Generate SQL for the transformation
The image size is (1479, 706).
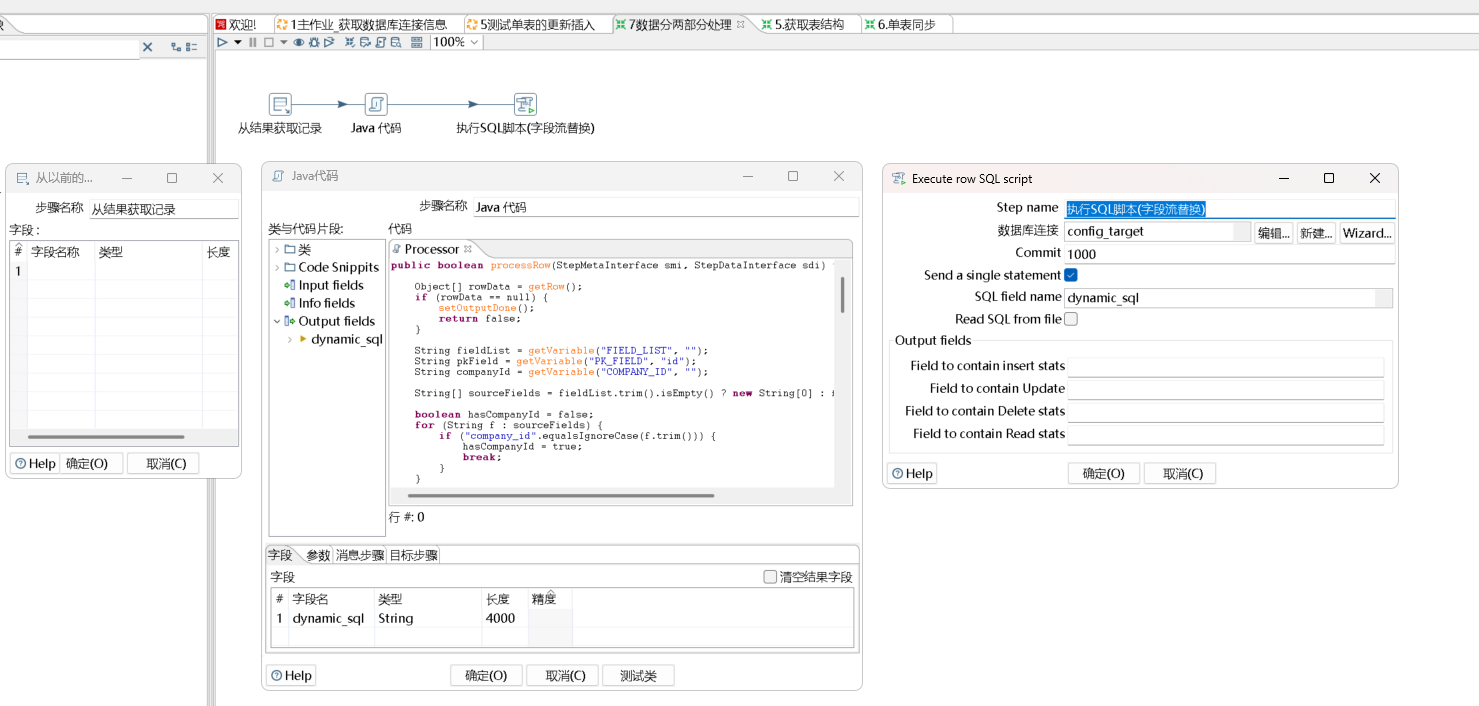click(381, 42)
